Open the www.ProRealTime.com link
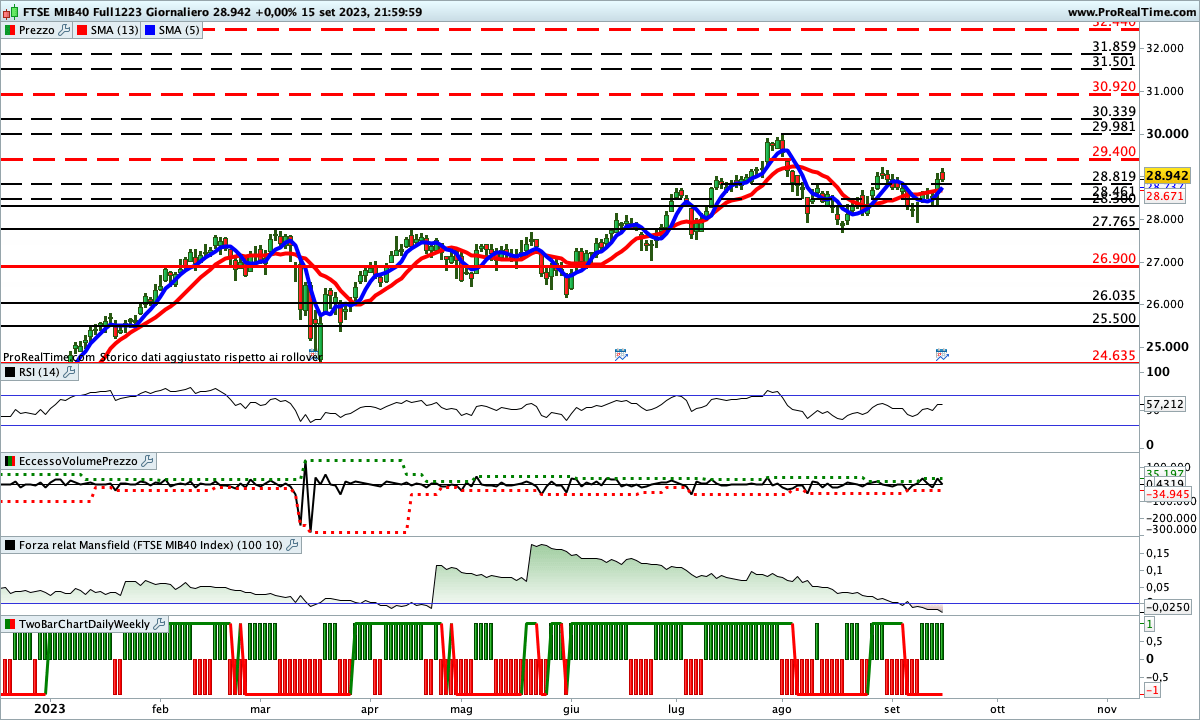The height and width of the screenshot is (720, 1200). (1130, 12)
